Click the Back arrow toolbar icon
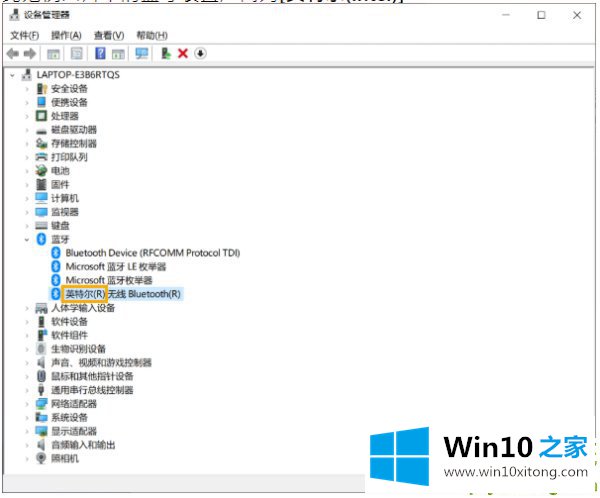Viewport: 600px width, 498px height. point(13,54)
